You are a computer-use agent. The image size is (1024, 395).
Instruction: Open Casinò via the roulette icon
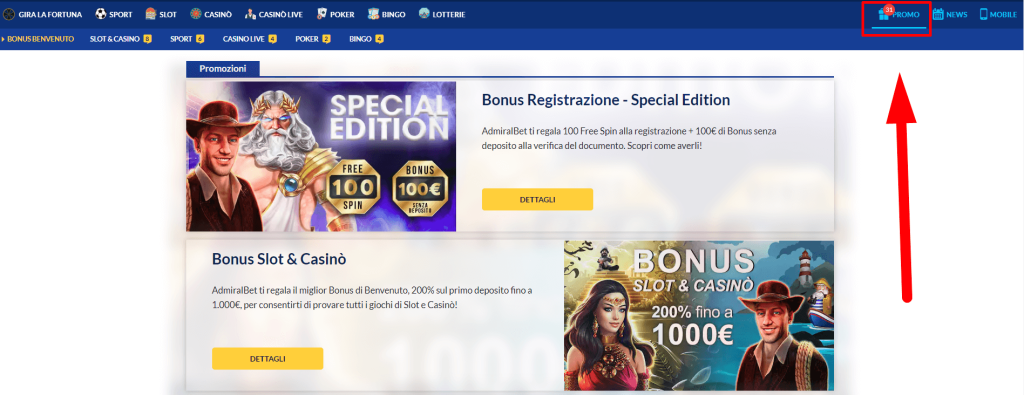(196, 14)
